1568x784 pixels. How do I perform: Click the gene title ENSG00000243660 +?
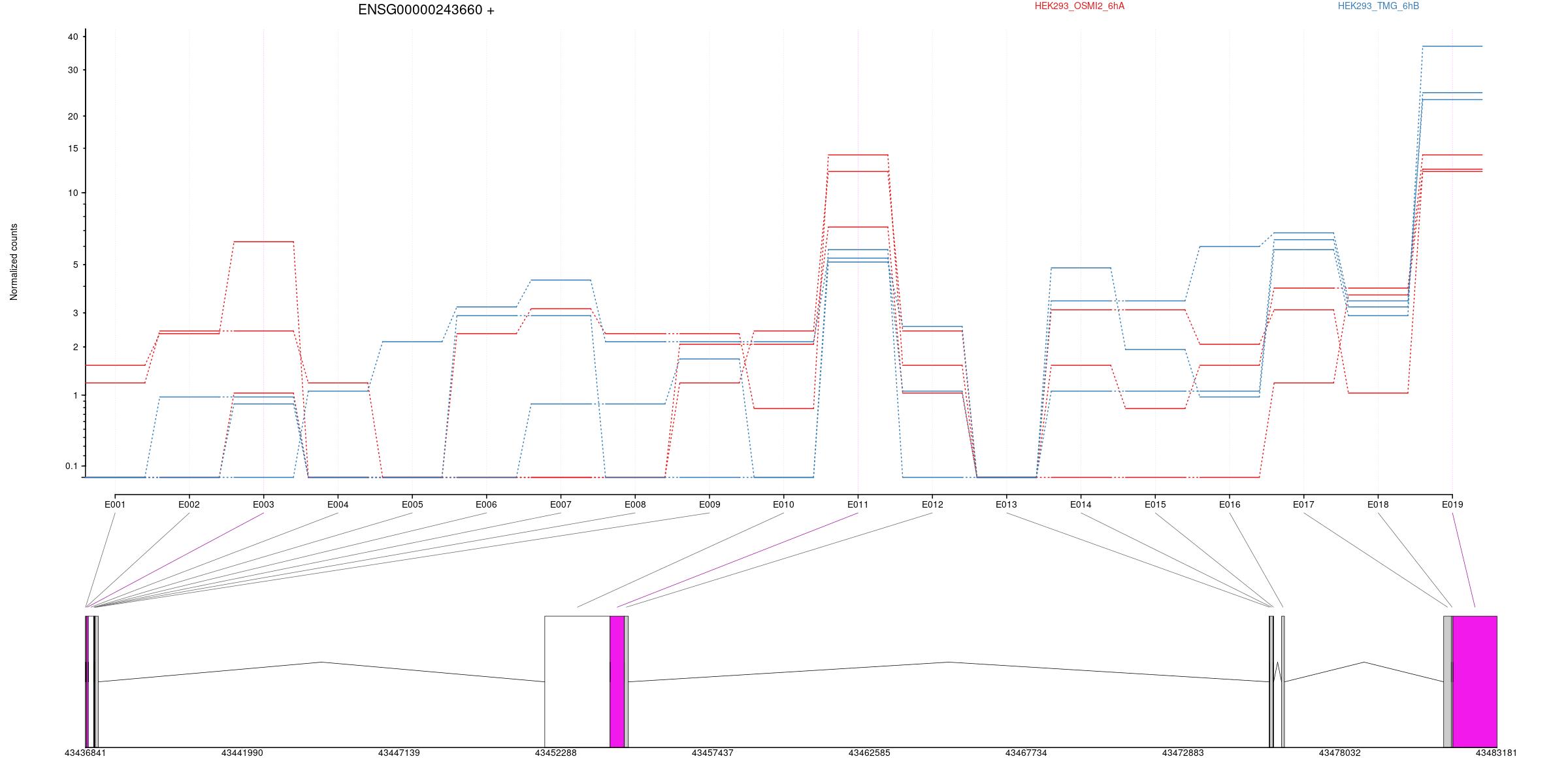click(426, 10)
